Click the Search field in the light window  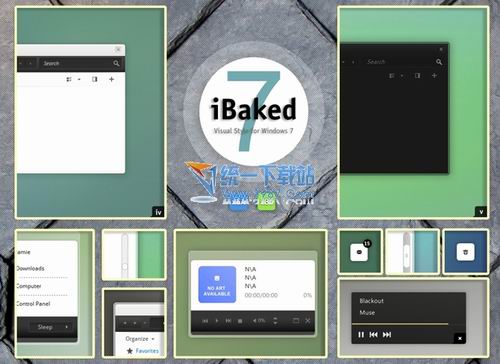pos(77,63)
